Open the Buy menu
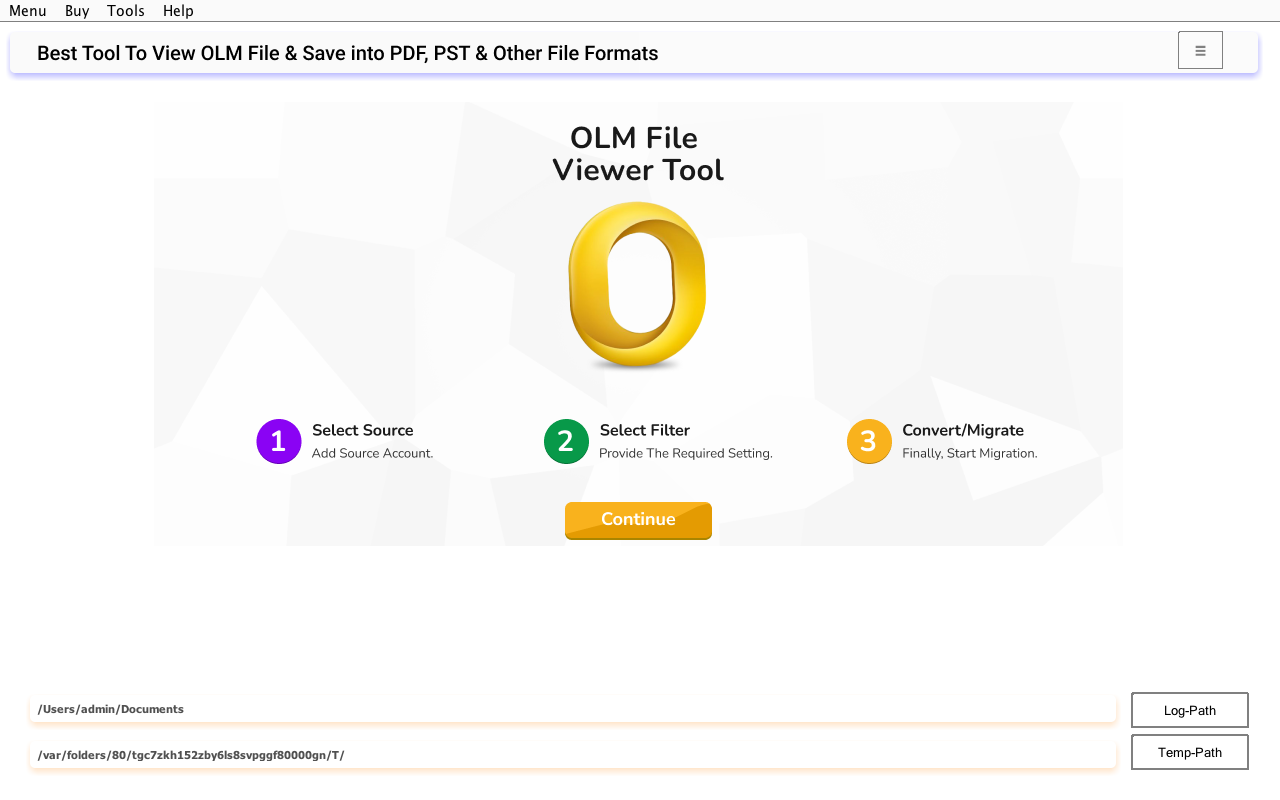 point(77,11)
